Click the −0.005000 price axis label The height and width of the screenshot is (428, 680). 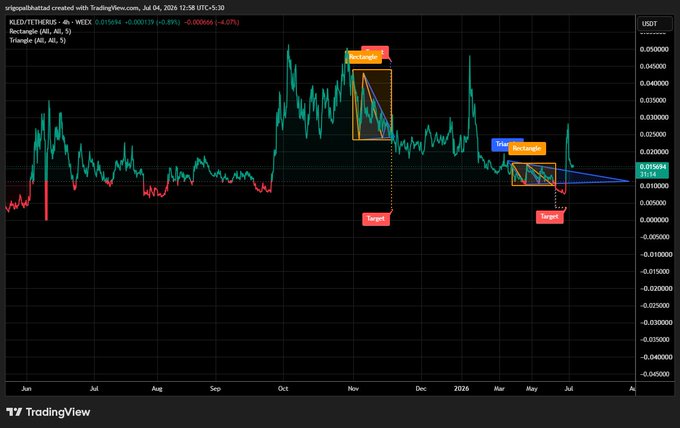[x=654, y=237]
